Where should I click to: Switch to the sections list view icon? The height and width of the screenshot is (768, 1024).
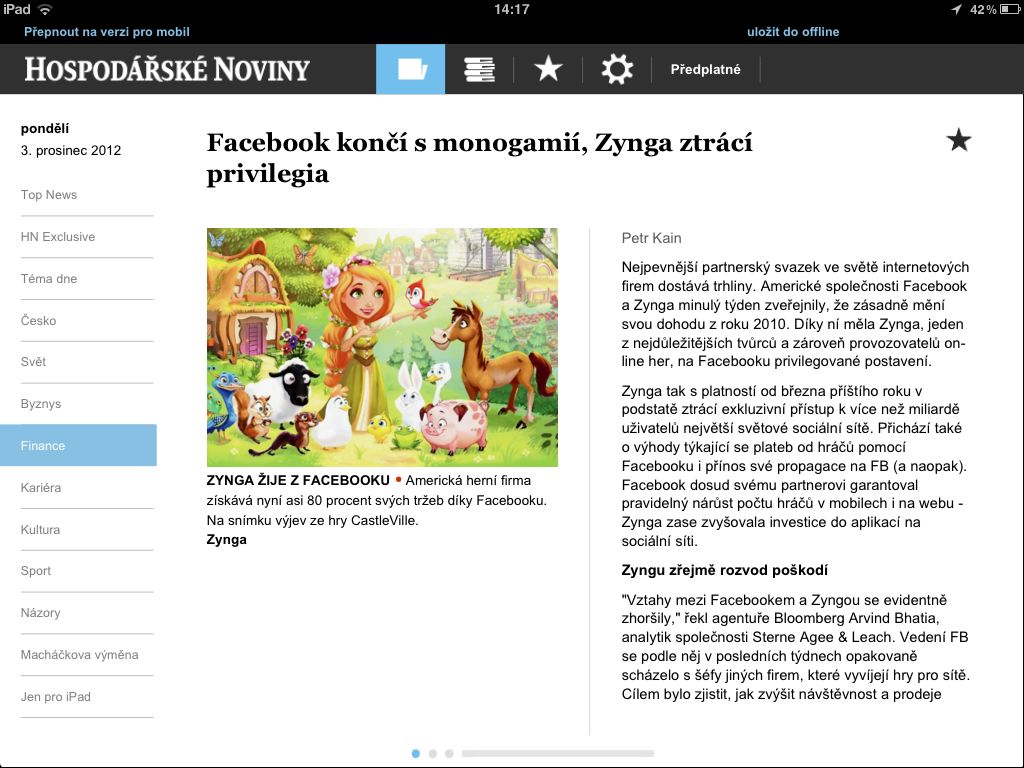(x=478, y=69)
